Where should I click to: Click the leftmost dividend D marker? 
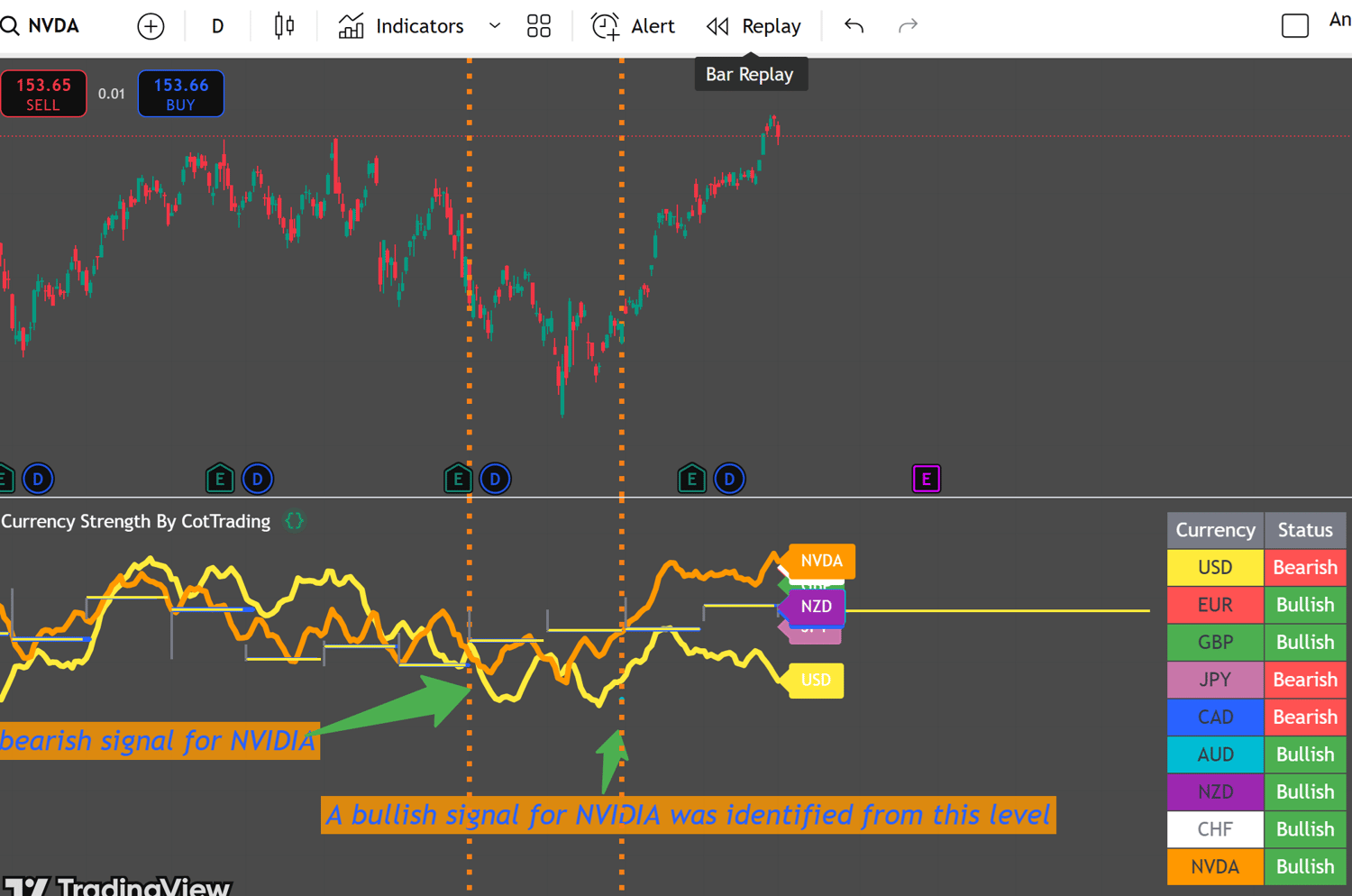point(38,479)
